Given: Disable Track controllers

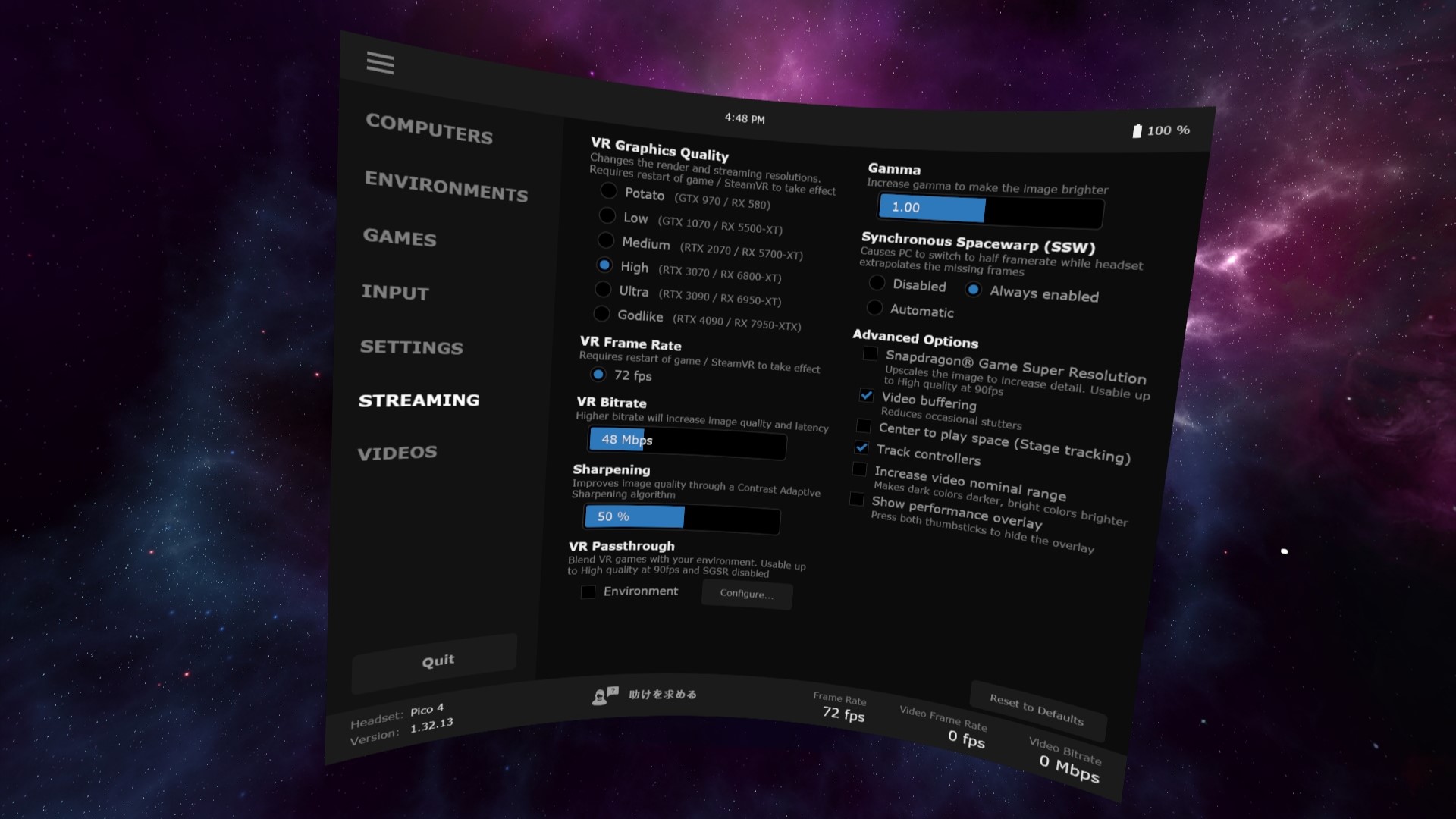Looking at the screenshot, I should tap(861, 448).
